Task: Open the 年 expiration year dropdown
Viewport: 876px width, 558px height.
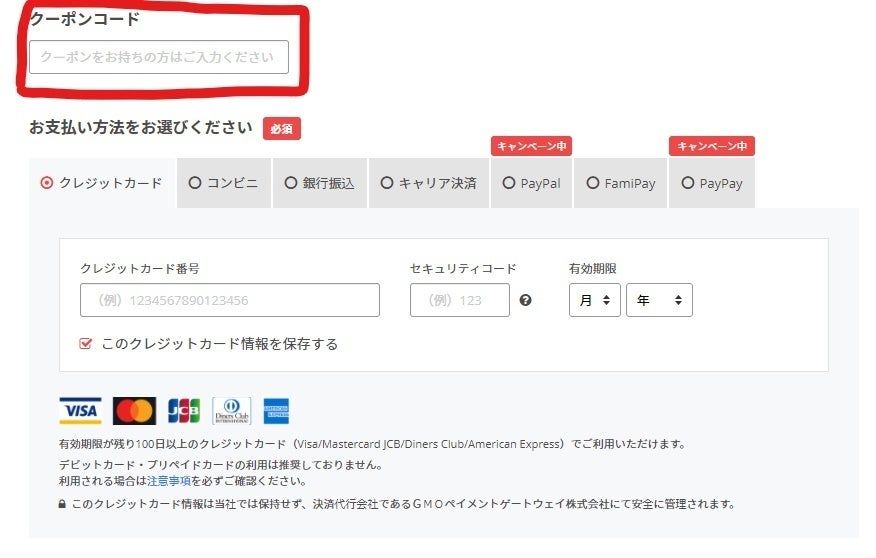Action: (x=659, y=300)
